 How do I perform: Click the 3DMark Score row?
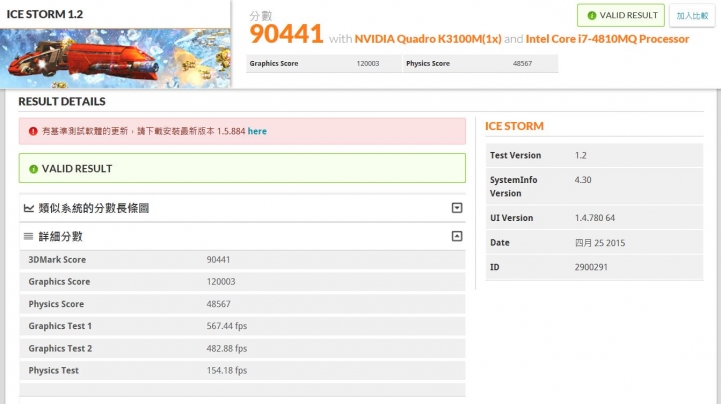click(x=242, y=260)
